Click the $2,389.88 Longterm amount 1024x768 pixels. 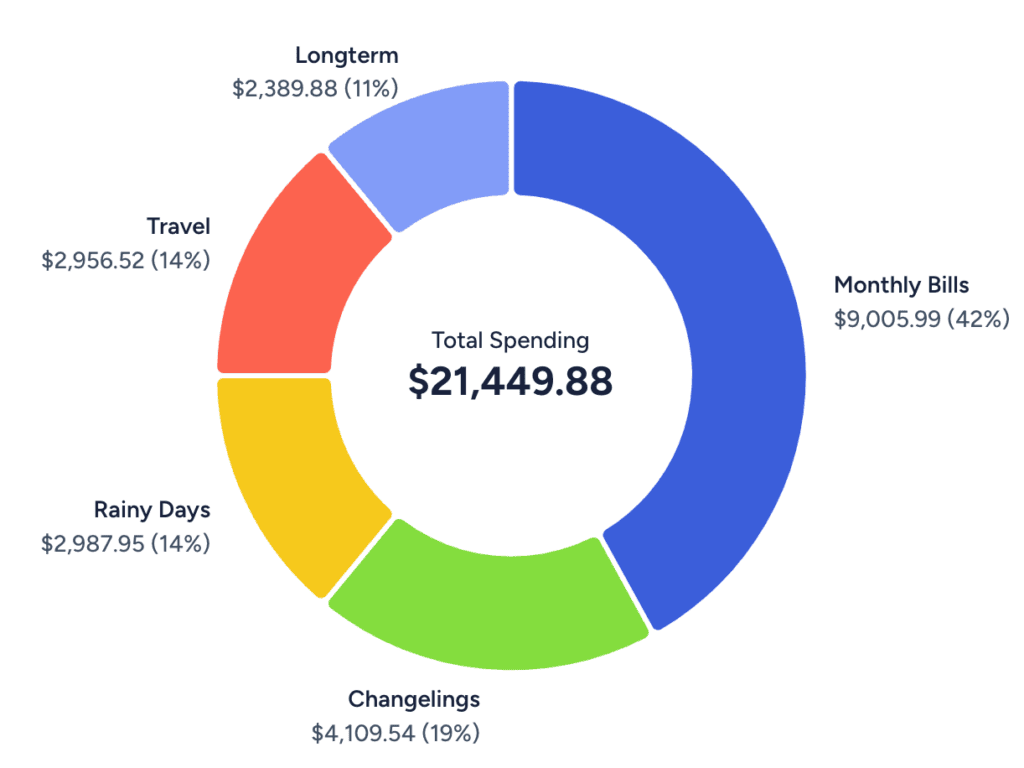coord(284,89)
